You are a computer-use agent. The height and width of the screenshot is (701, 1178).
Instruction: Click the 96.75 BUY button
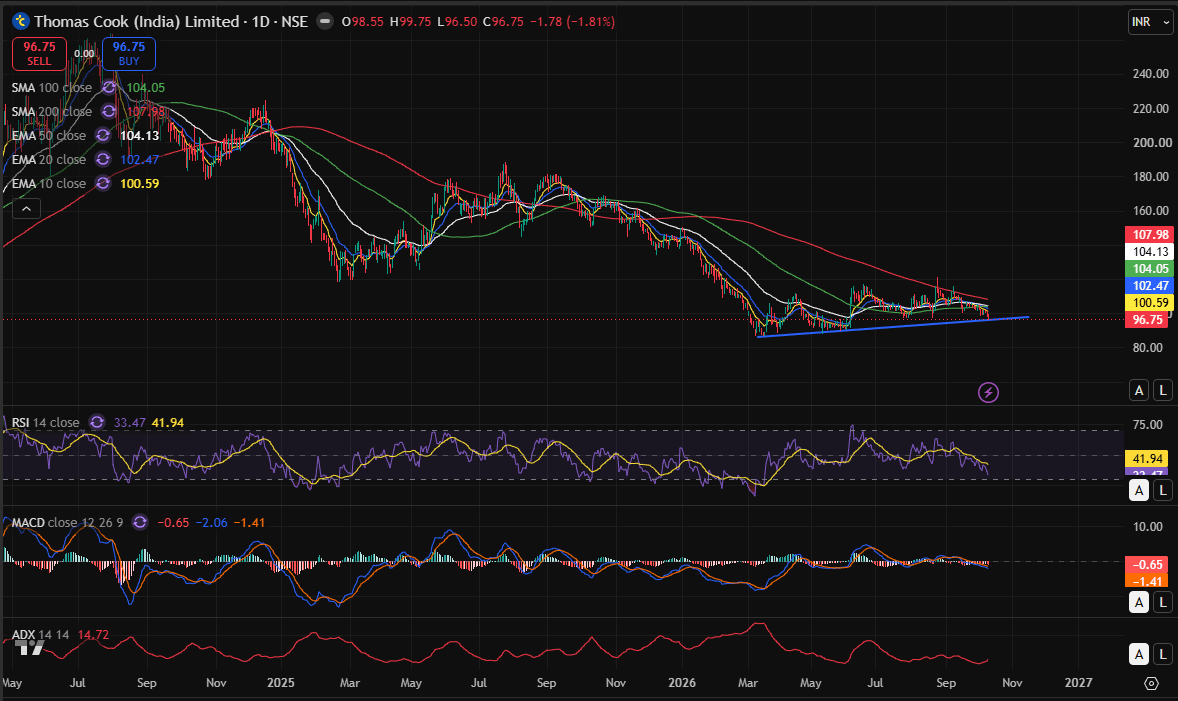pos(128,53)
